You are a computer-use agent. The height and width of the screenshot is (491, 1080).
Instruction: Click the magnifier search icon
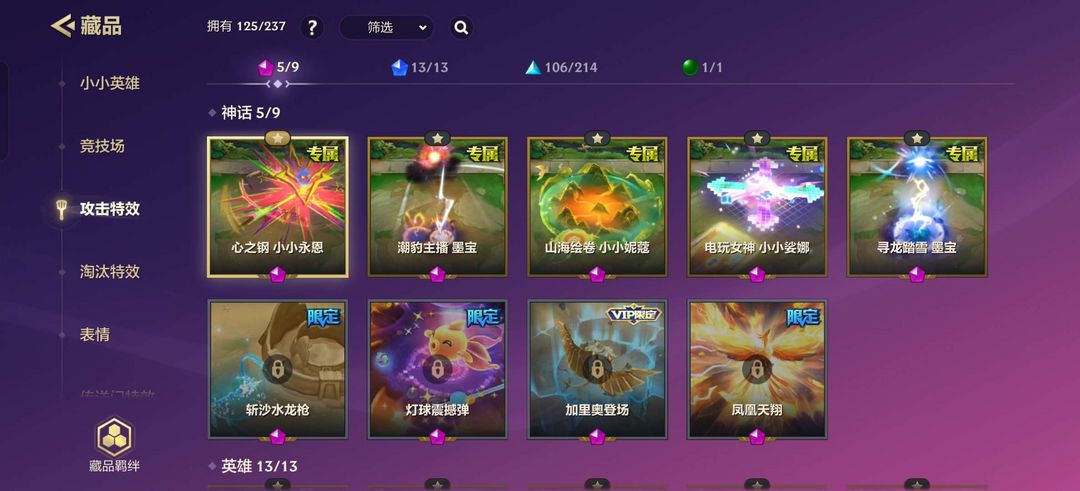pos(461,28)
